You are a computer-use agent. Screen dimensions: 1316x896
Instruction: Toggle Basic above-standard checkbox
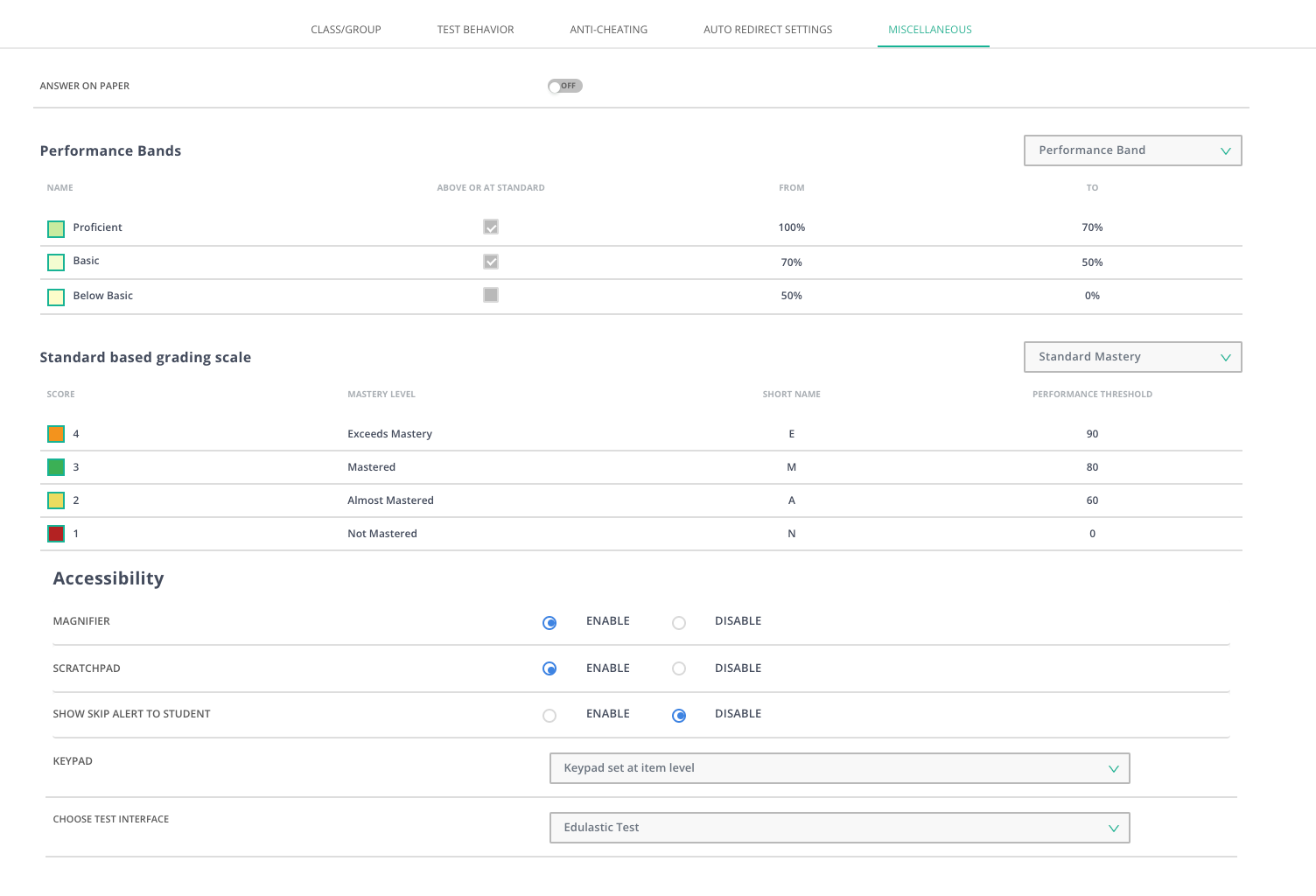click(x=491, y=262)
